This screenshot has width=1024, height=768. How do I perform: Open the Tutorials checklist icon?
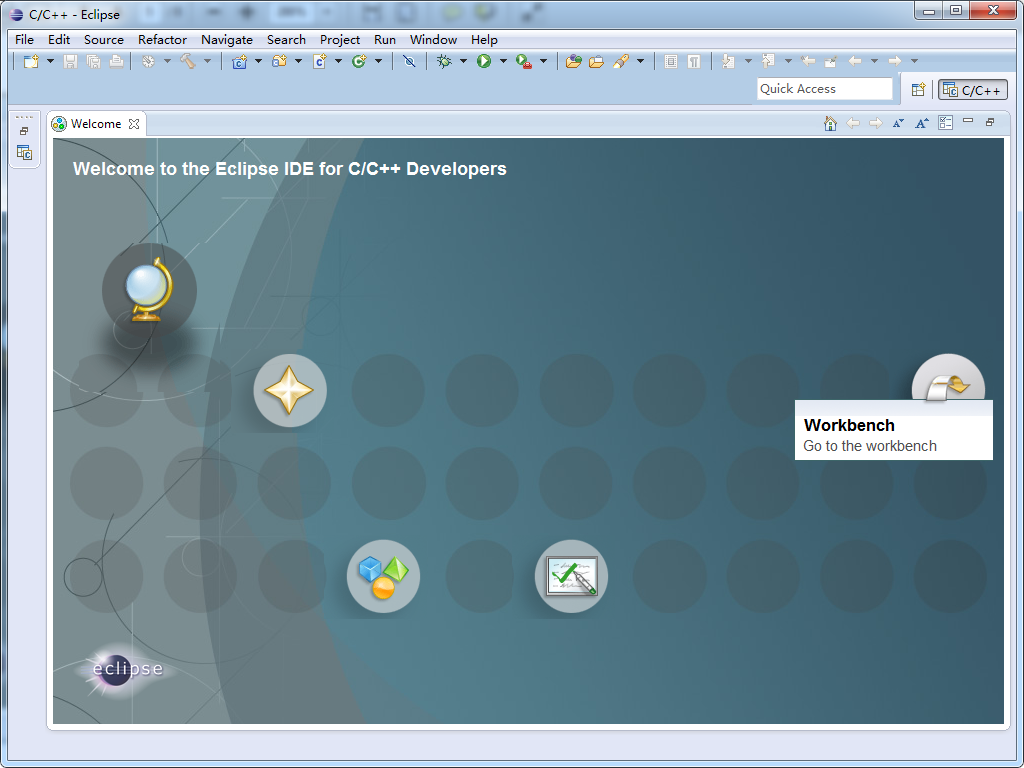[571, 576]
